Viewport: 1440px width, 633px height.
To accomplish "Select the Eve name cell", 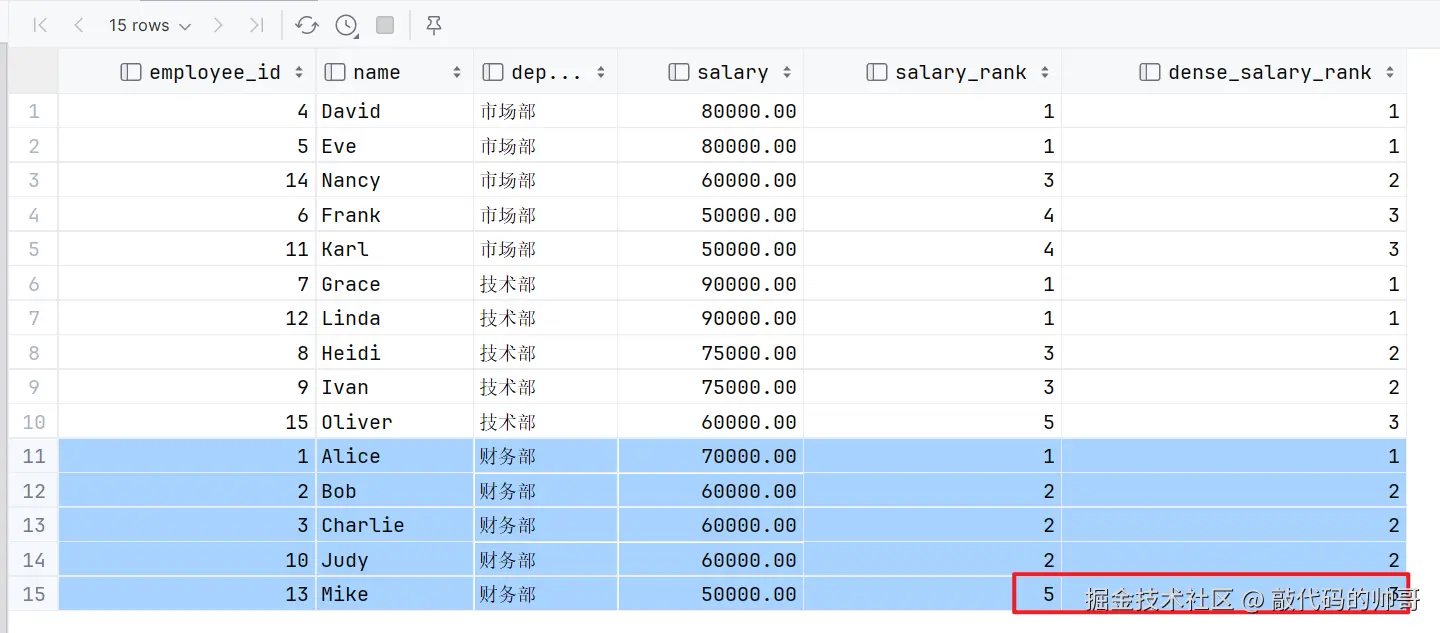I will (x=395, y=146).
